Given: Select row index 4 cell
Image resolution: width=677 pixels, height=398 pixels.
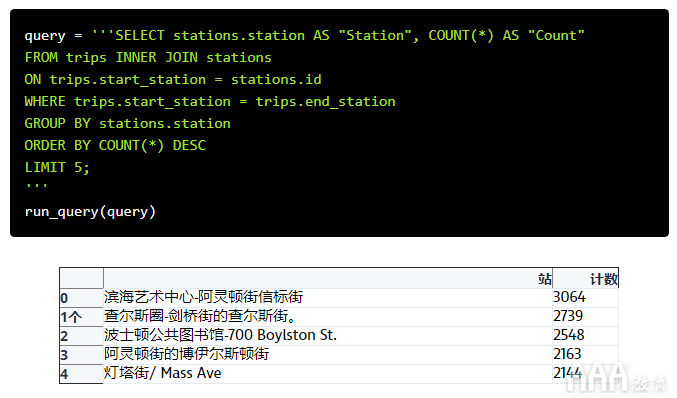Looking at the screenshot, I should tap(81, 374).
